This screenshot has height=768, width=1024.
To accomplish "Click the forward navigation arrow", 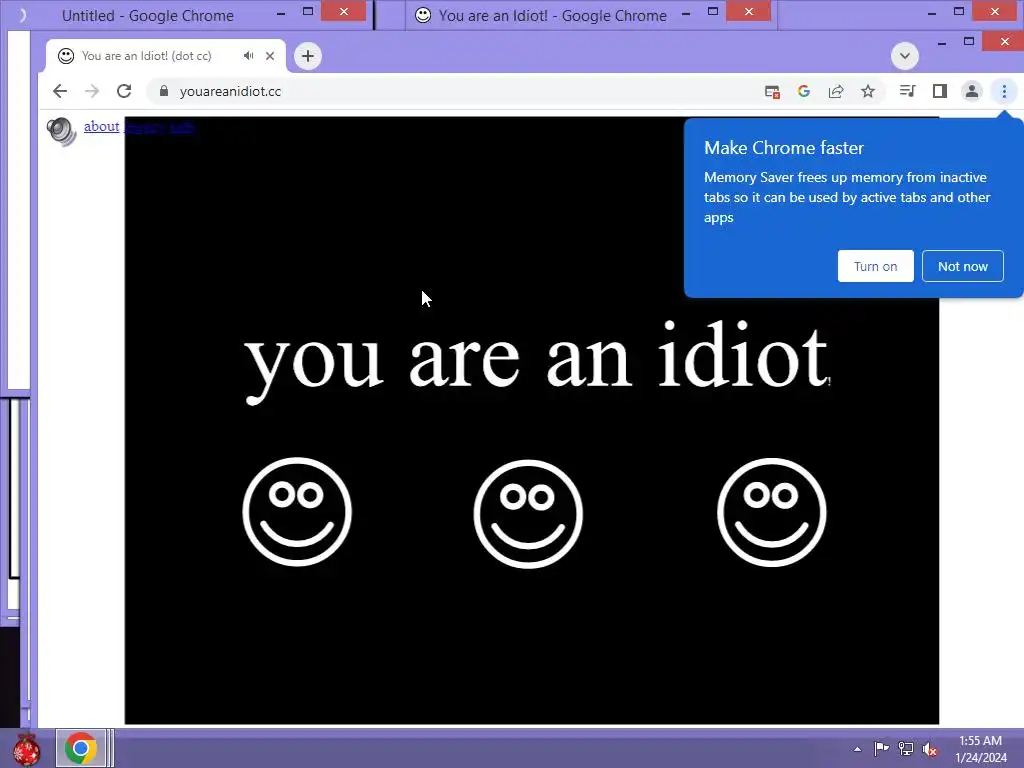I will pos(92,91).
